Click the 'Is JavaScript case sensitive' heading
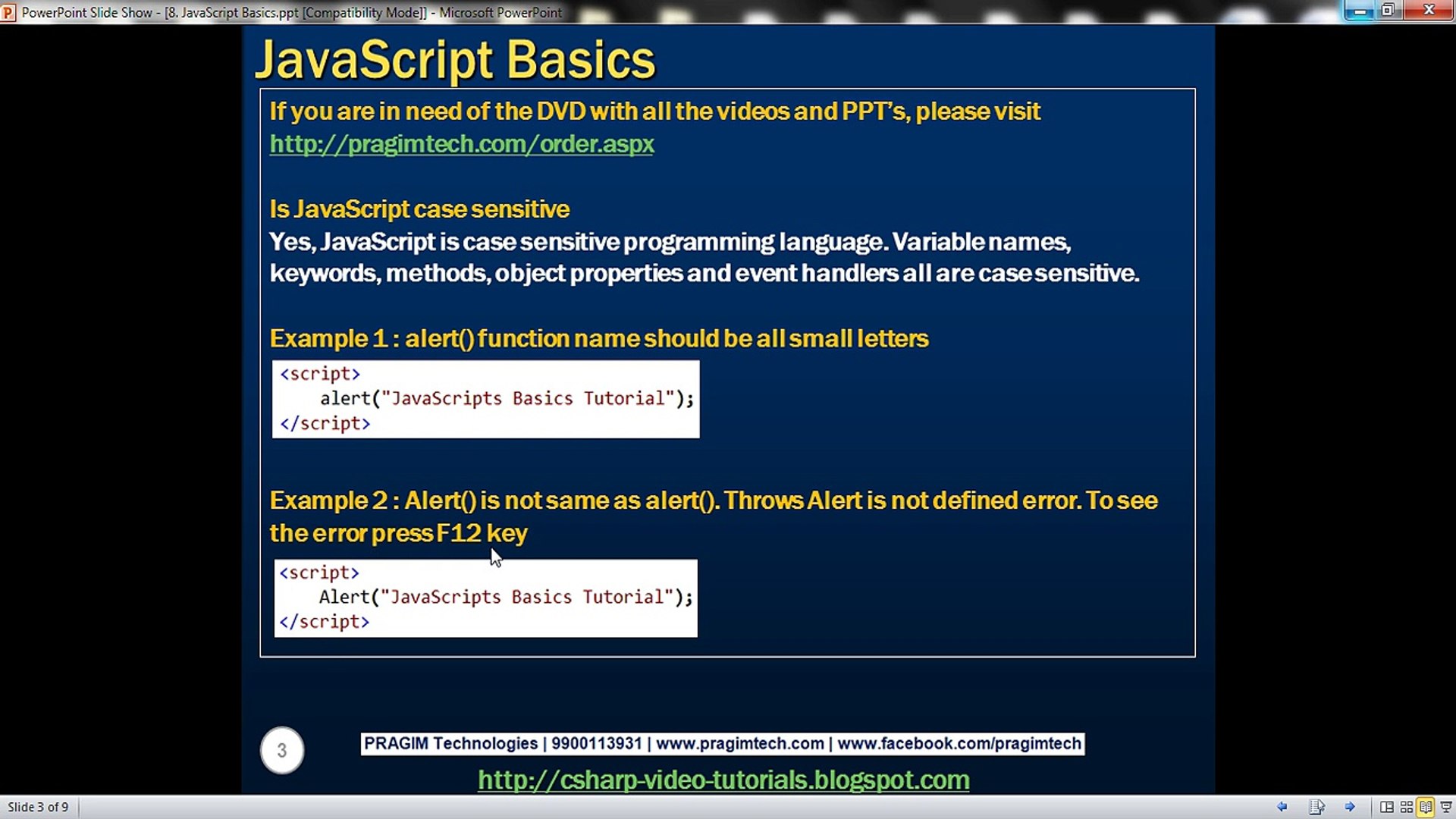 click(419, 209)
